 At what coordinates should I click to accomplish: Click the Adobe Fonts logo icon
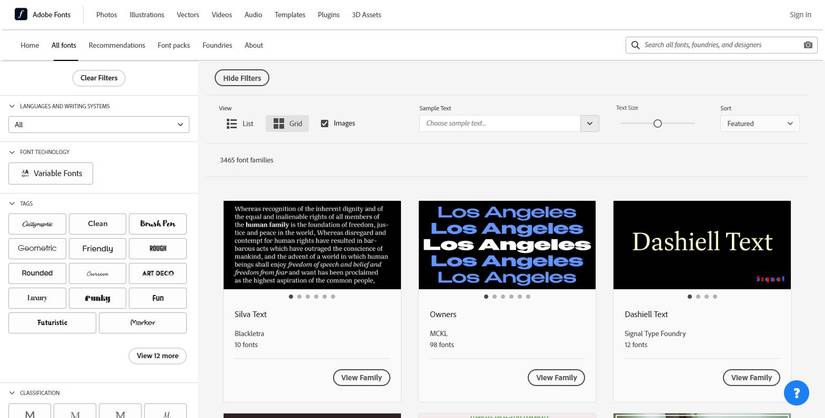pos(21,14)
